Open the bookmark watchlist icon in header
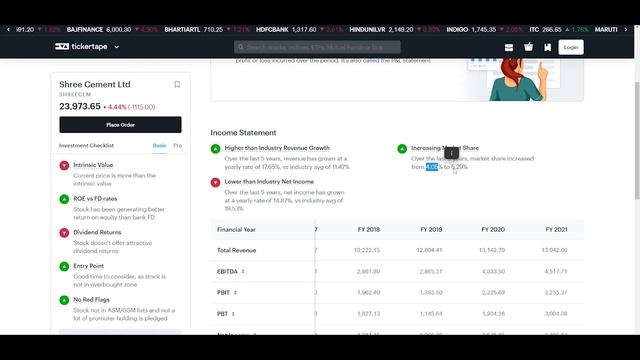This screenshot has width=640, height=360. coord(548,47)
